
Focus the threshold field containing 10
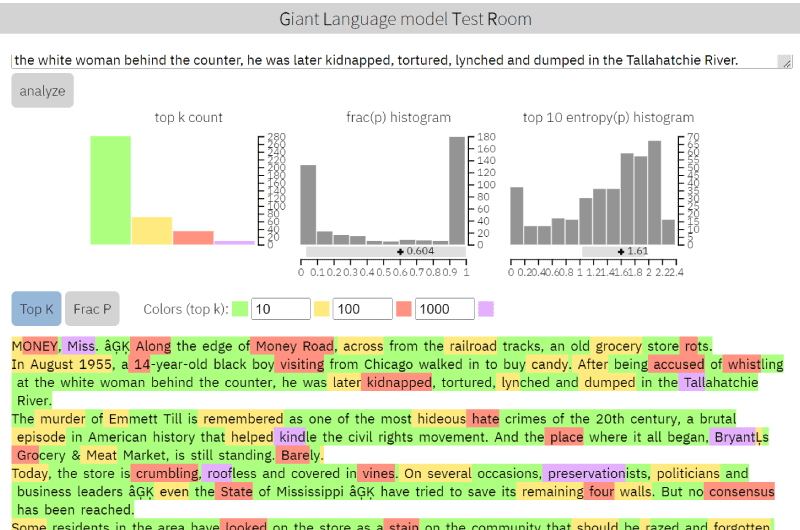click(280, 309)
